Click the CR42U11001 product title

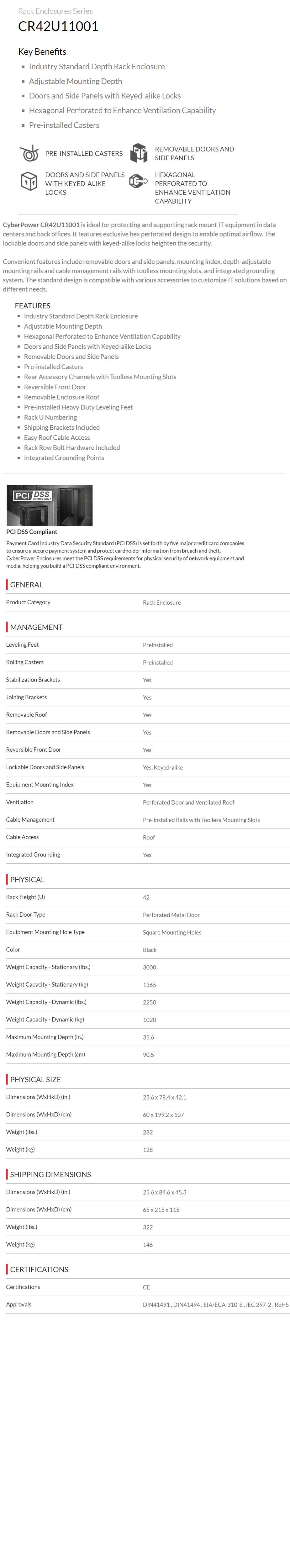(x=58, y=26)
